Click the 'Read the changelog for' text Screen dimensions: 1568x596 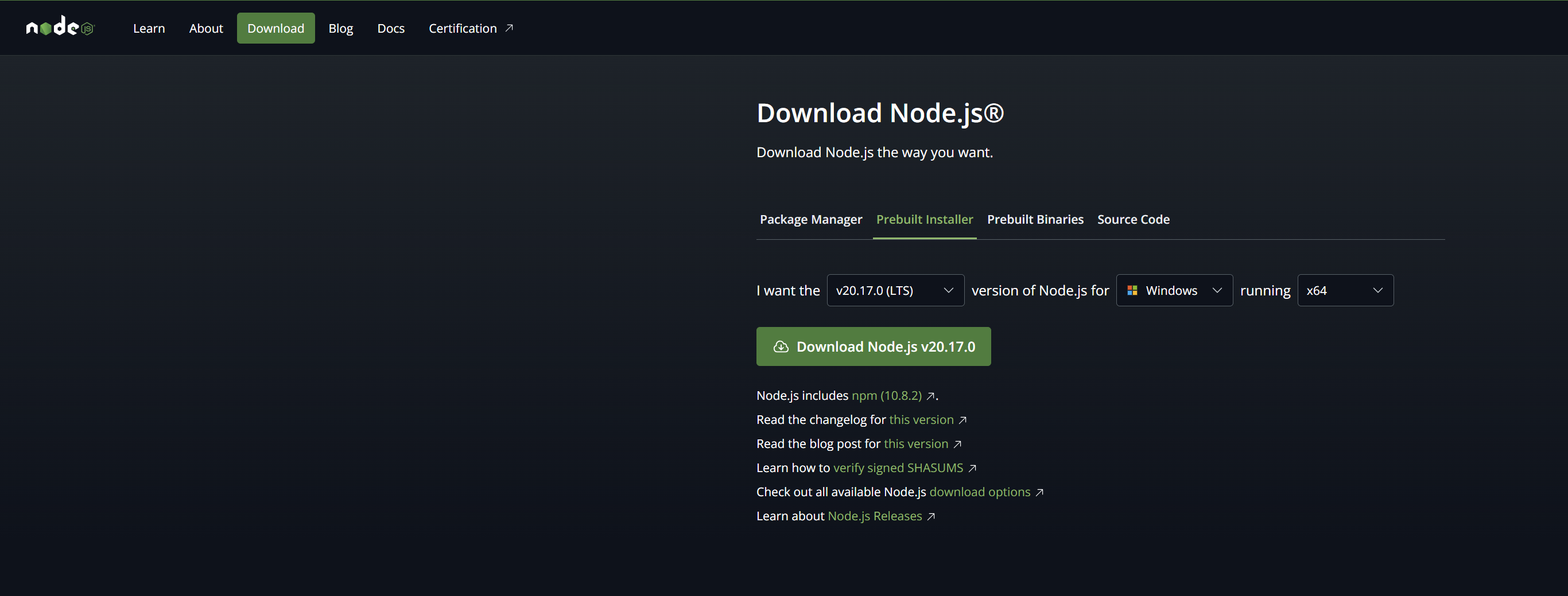coord(821,420)
